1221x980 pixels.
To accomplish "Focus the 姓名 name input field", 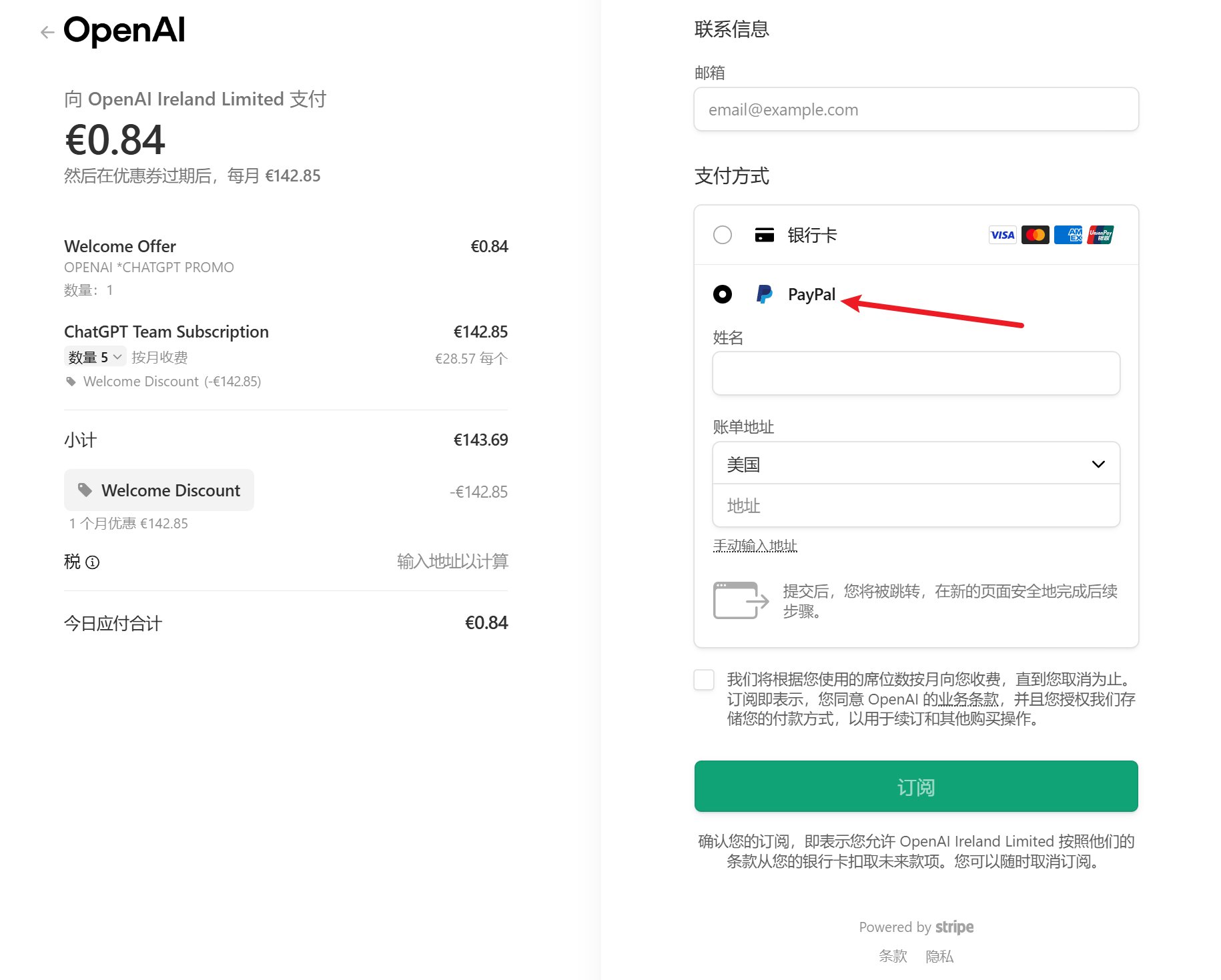I will 916,374.
